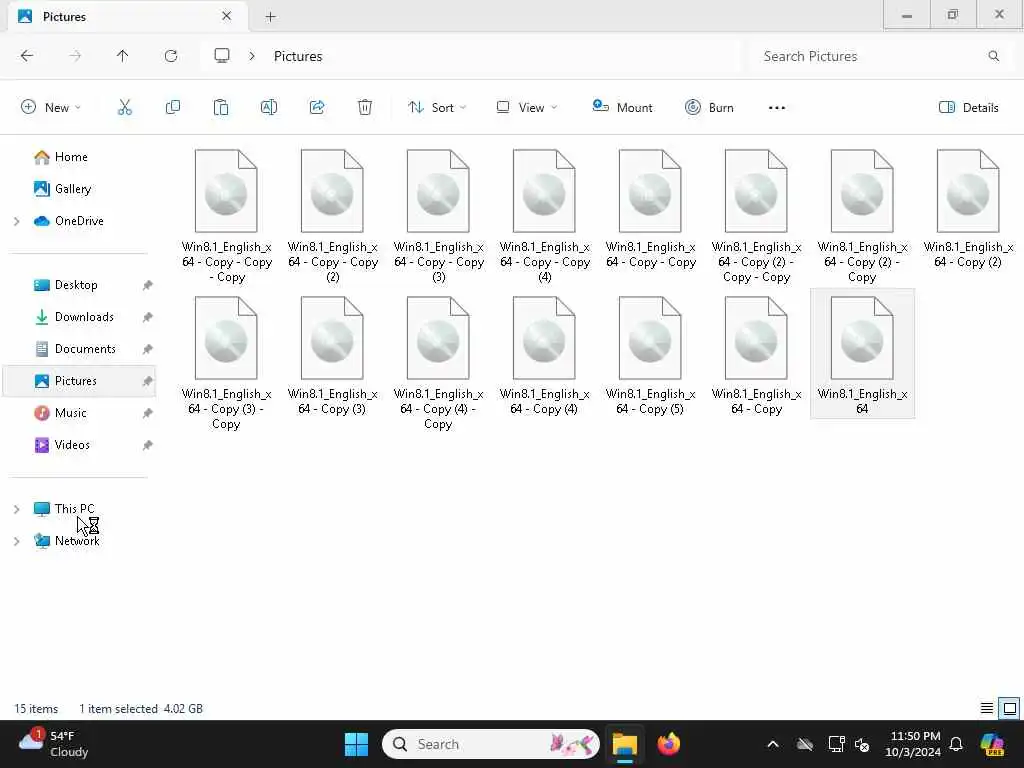This screenshot has height=768, width=1024.
Task: Show hidden system tray icons
Action: pyautogui.click(x=773, y=744)
